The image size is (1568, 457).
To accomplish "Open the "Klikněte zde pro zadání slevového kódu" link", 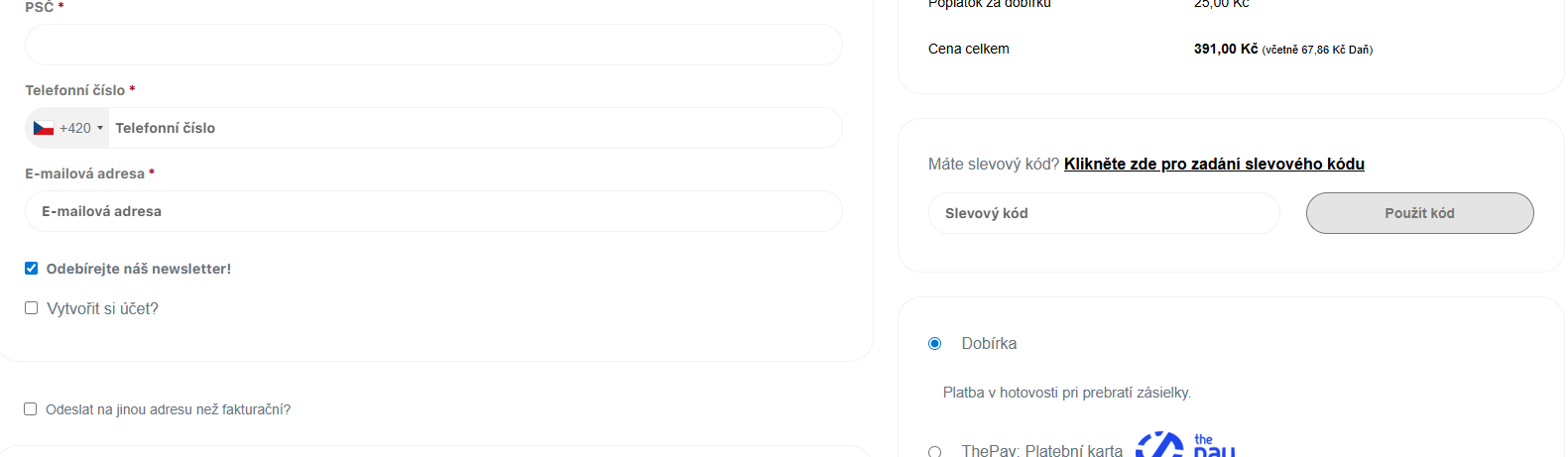I will click(1214, 165).
